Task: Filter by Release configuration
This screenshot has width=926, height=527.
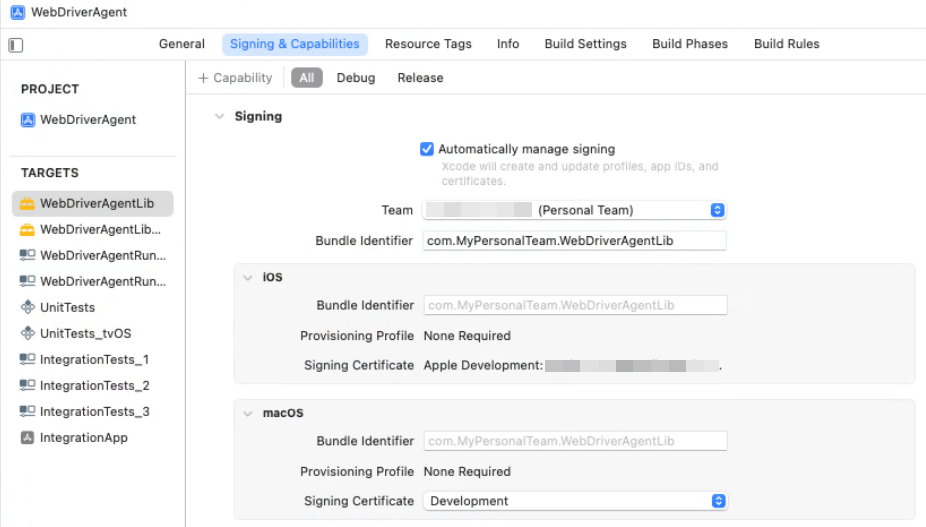Action: tap(420, 78)
